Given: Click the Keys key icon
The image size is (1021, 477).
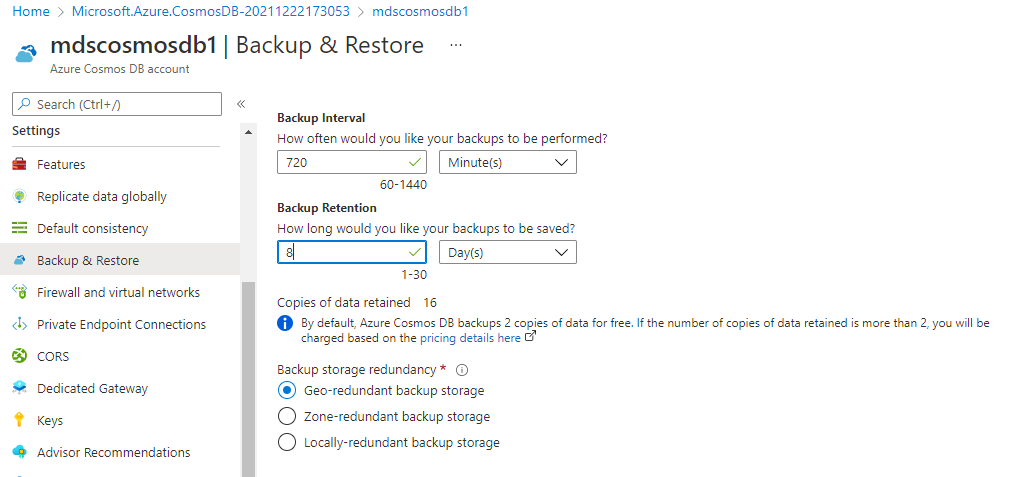Looking at the screenshot, I should point(20,420).
